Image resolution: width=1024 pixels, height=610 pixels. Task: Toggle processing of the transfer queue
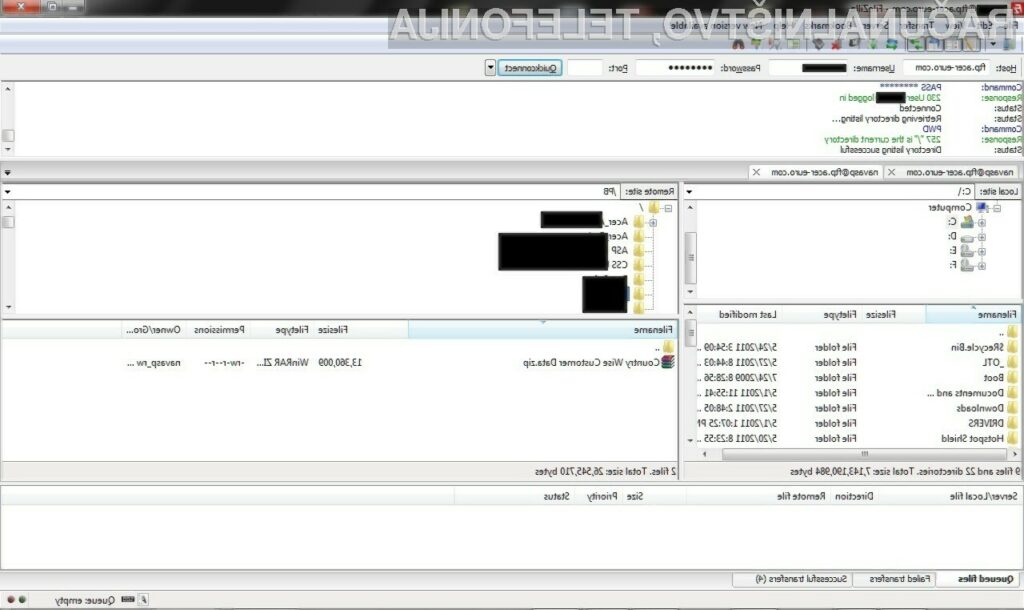click(x=873, y=44)
